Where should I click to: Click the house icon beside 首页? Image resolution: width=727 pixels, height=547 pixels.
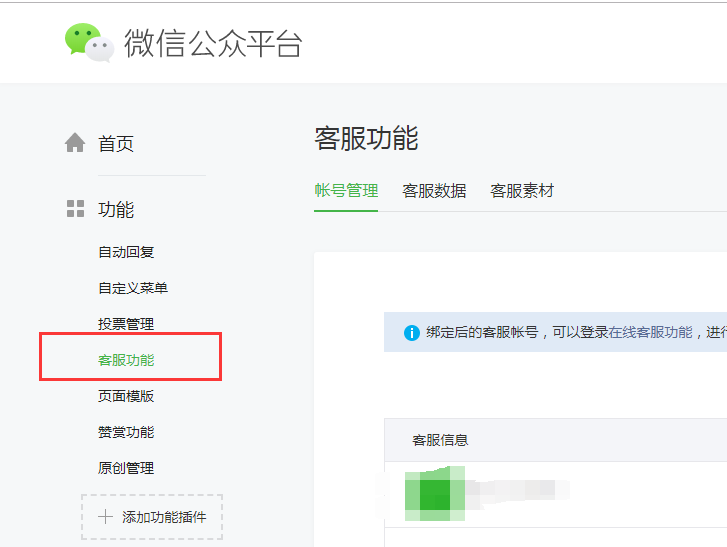pyautogui.click(x=75, y=143)
